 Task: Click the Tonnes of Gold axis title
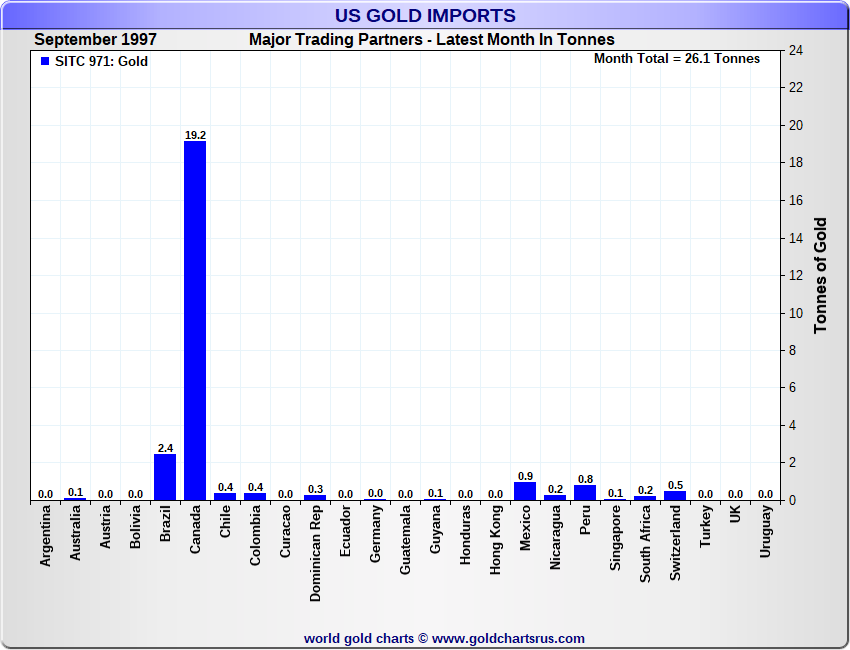click(x=820, y=275)
